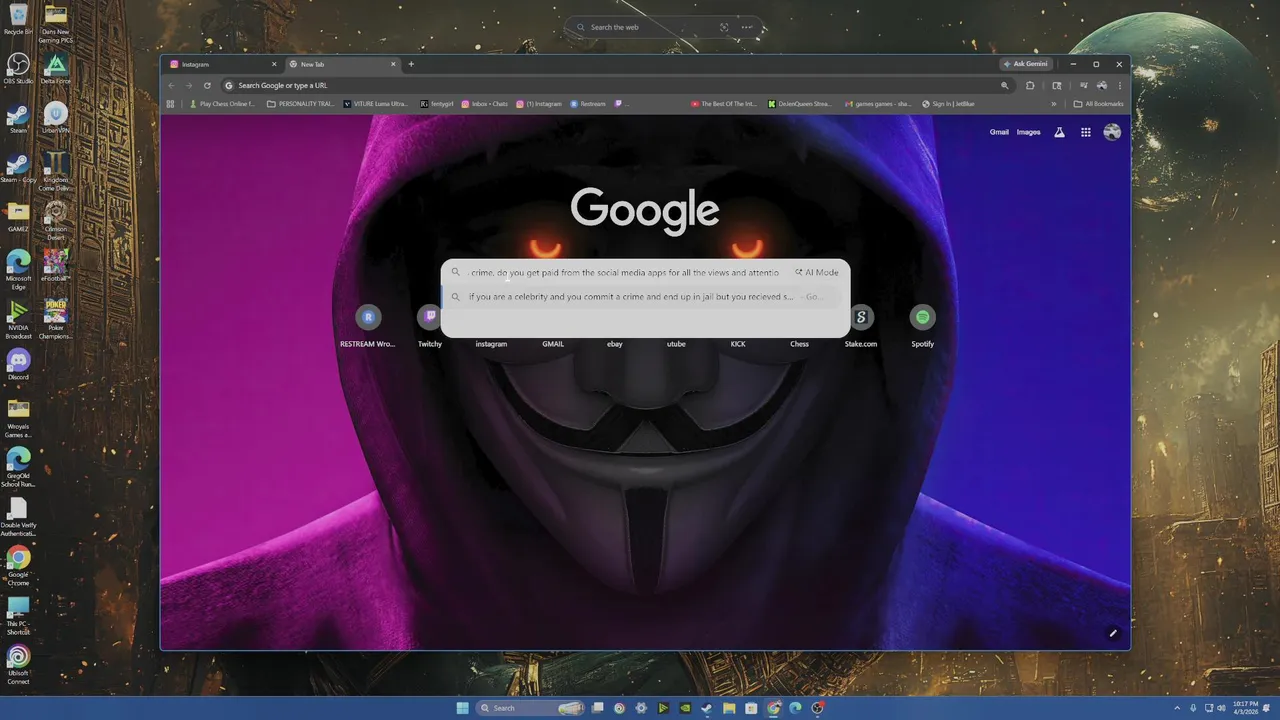Screen dimensions: 1280x720
Task: Open The Best Of The Int... bookmark
Action: pyautogui.click(x=724, y=104)
